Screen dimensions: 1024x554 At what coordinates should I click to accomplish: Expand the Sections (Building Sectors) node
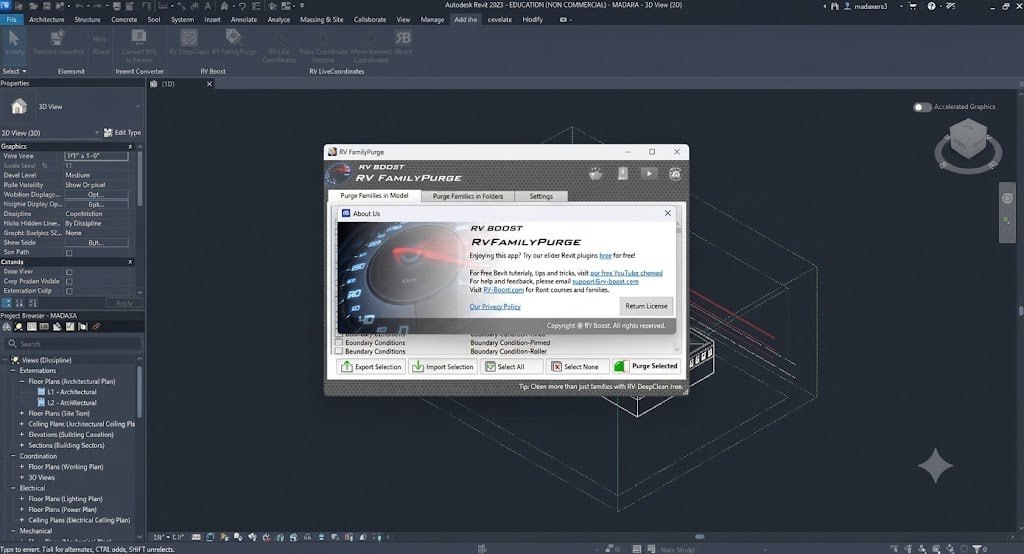point(22,445)
